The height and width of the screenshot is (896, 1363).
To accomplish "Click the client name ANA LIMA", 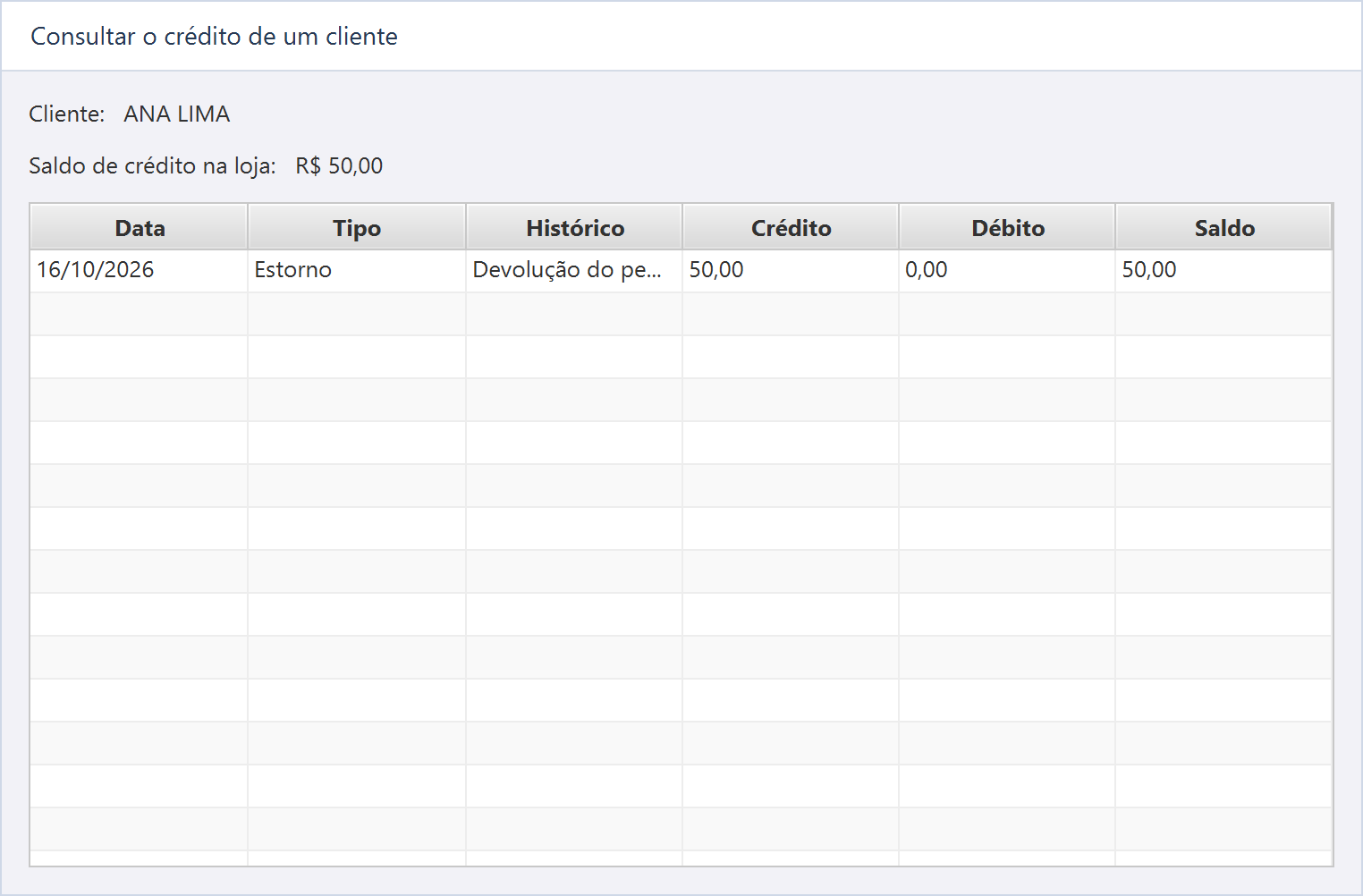I will coord(177,114).
